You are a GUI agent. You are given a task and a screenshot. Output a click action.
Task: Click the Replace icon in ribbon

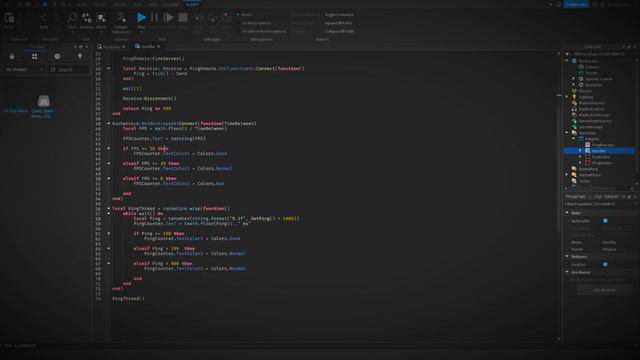[x=87, y=17]
